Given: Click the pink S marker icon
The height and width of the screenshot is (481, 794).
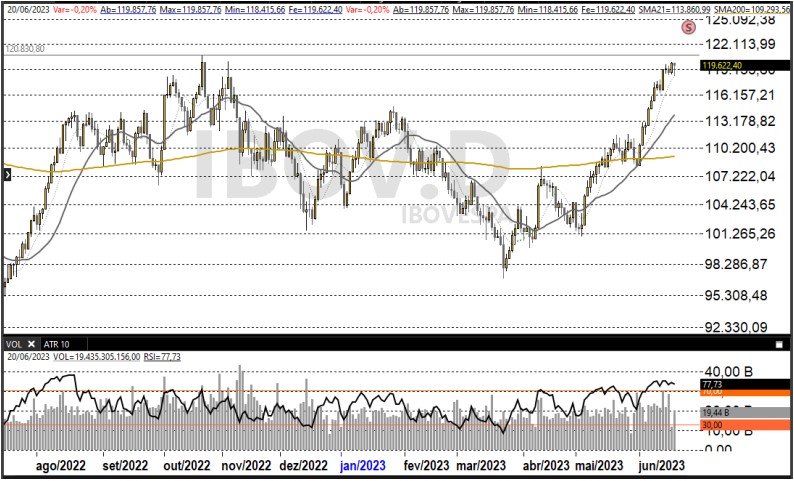Looking at the screenshot, I should (x=688, y=28).
